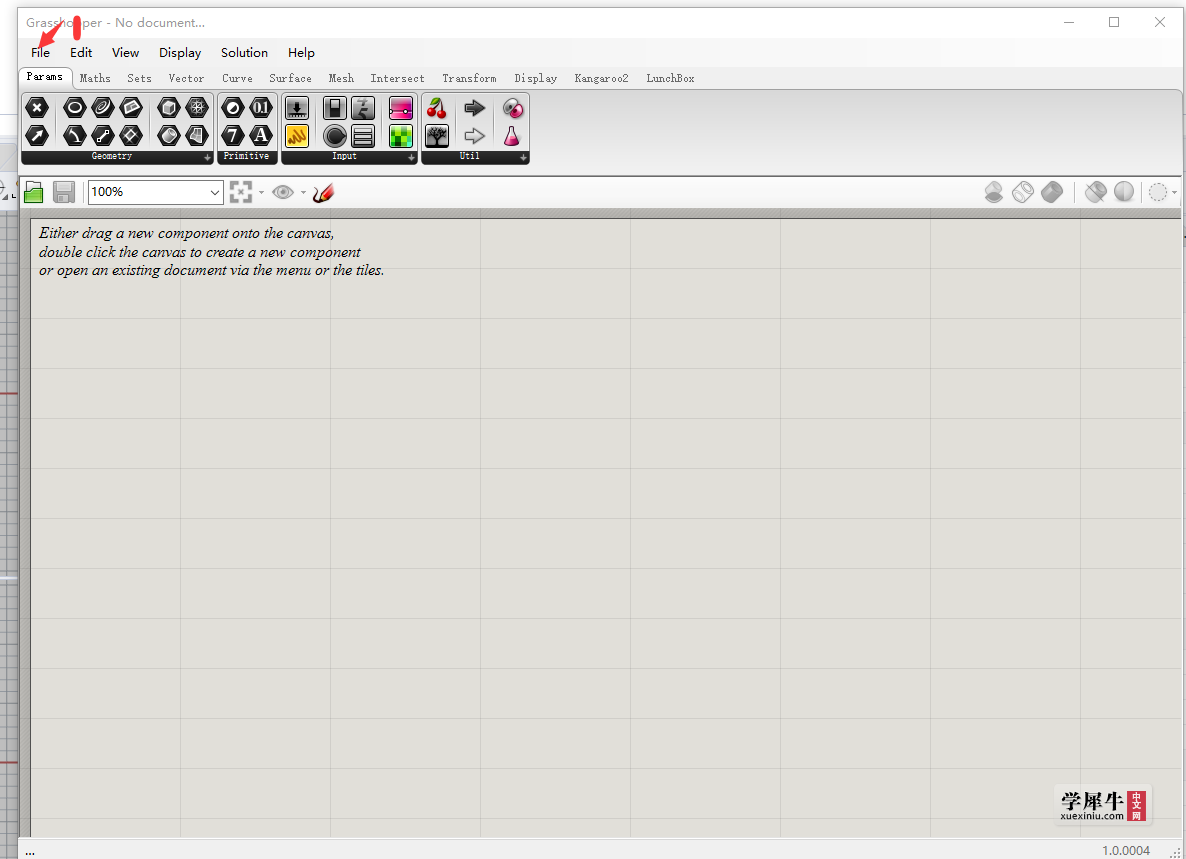Pick the pink Gradient control icon
Viewport: 1186px width, 859px height.
pyautogui.click(x=401, y=108)
